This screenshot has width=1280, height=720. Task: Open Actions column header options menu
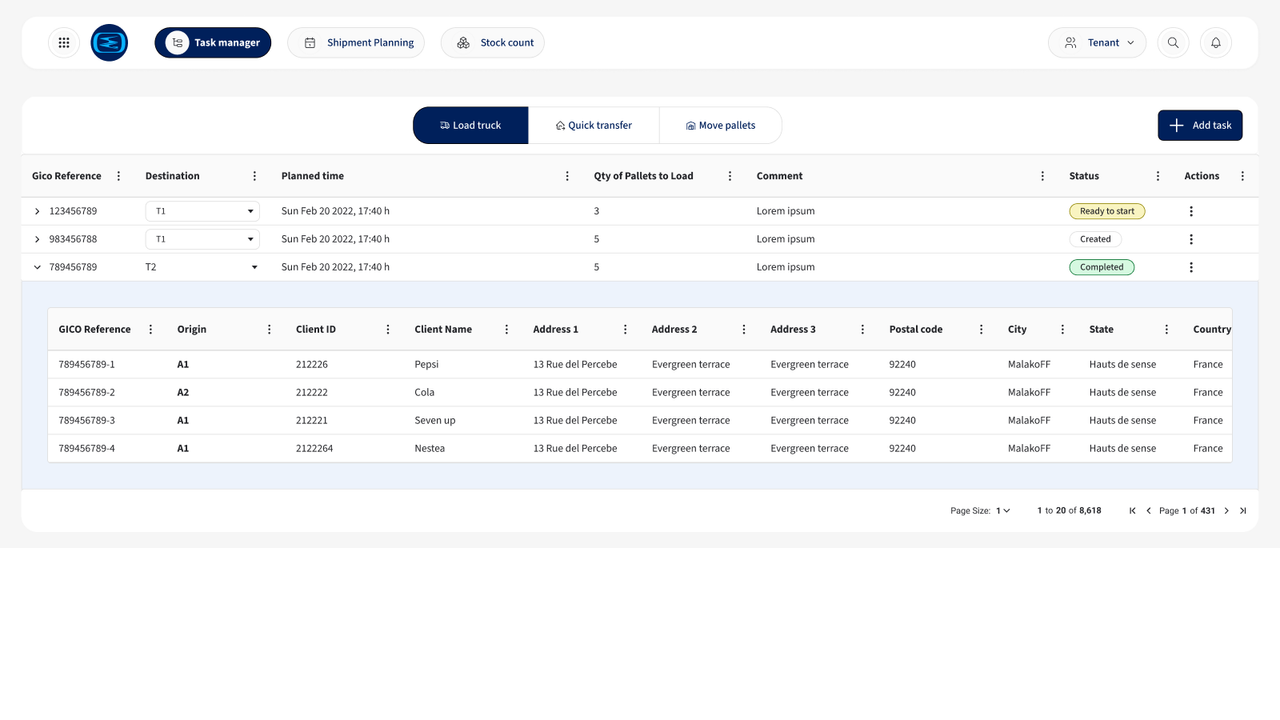(x=1243, y=176)
